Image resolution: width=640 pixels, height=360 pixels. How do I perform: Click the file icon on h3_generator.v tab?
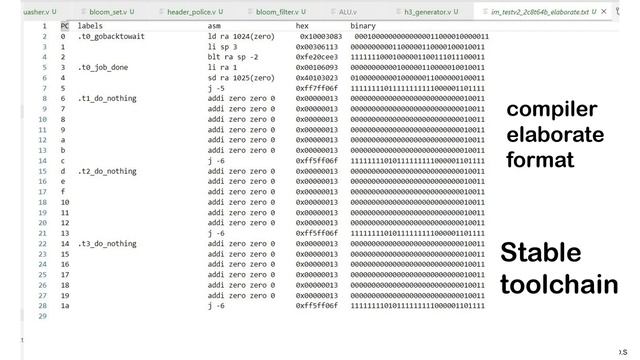398,12
